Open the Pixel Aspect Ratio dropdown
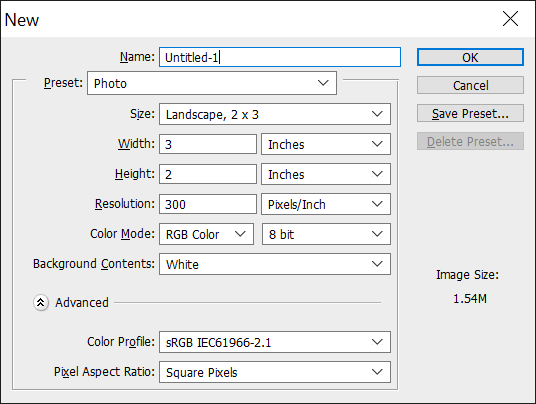 click(x=275, y=372)
